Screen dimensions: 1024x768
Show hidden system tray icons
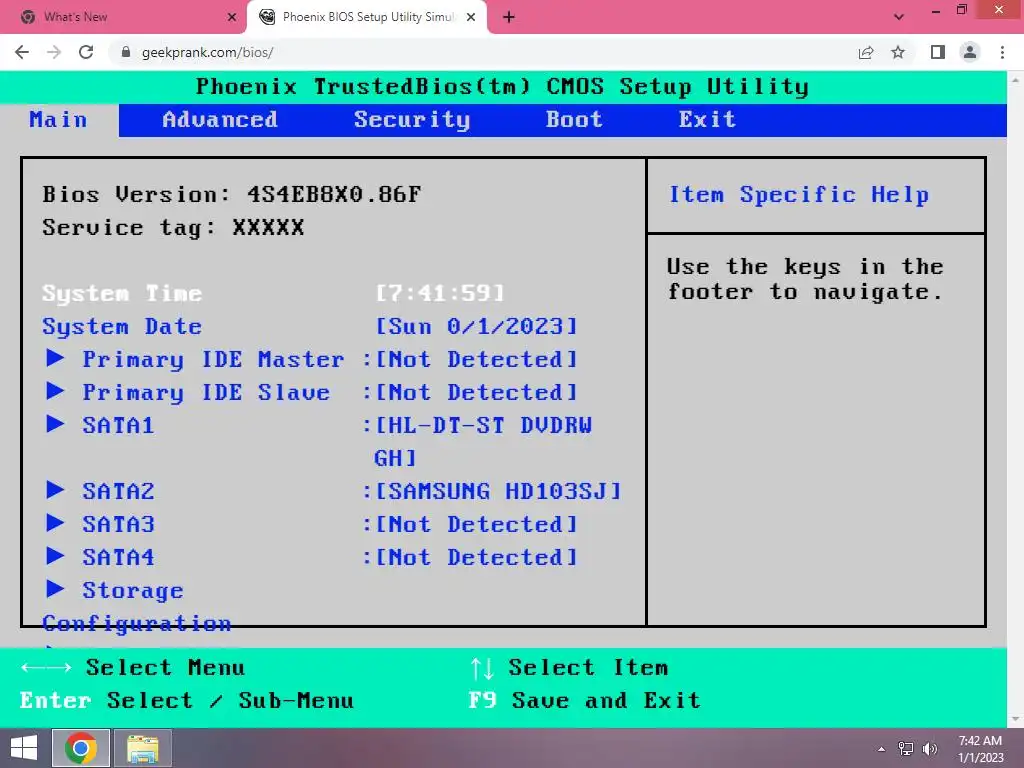[881, 749]
